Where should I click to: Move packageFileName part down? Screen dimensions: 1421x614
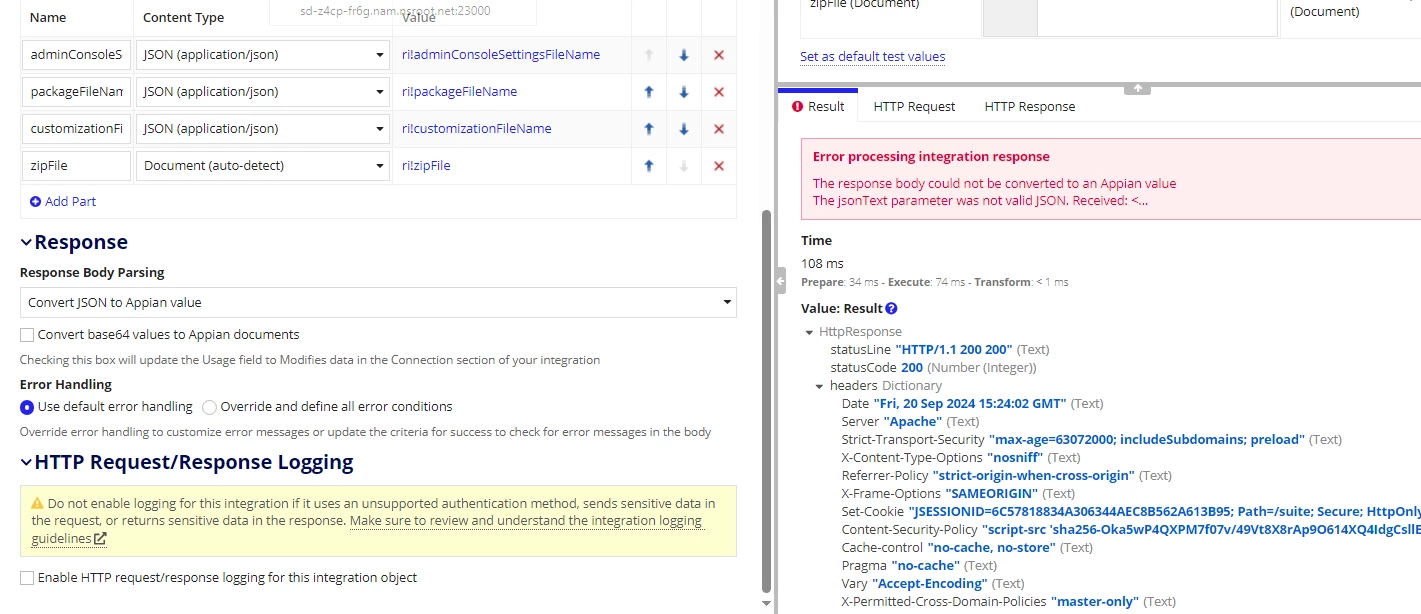[x=684, y=92]
